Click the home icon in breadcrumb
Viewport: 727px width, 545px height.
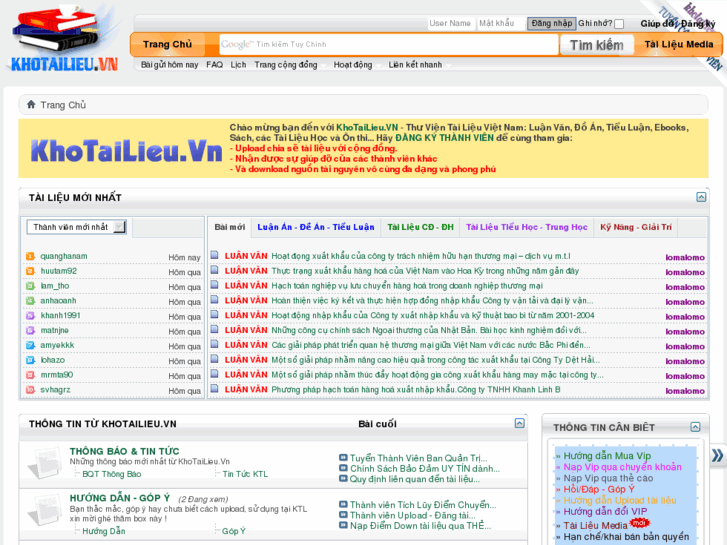point(31,104)
